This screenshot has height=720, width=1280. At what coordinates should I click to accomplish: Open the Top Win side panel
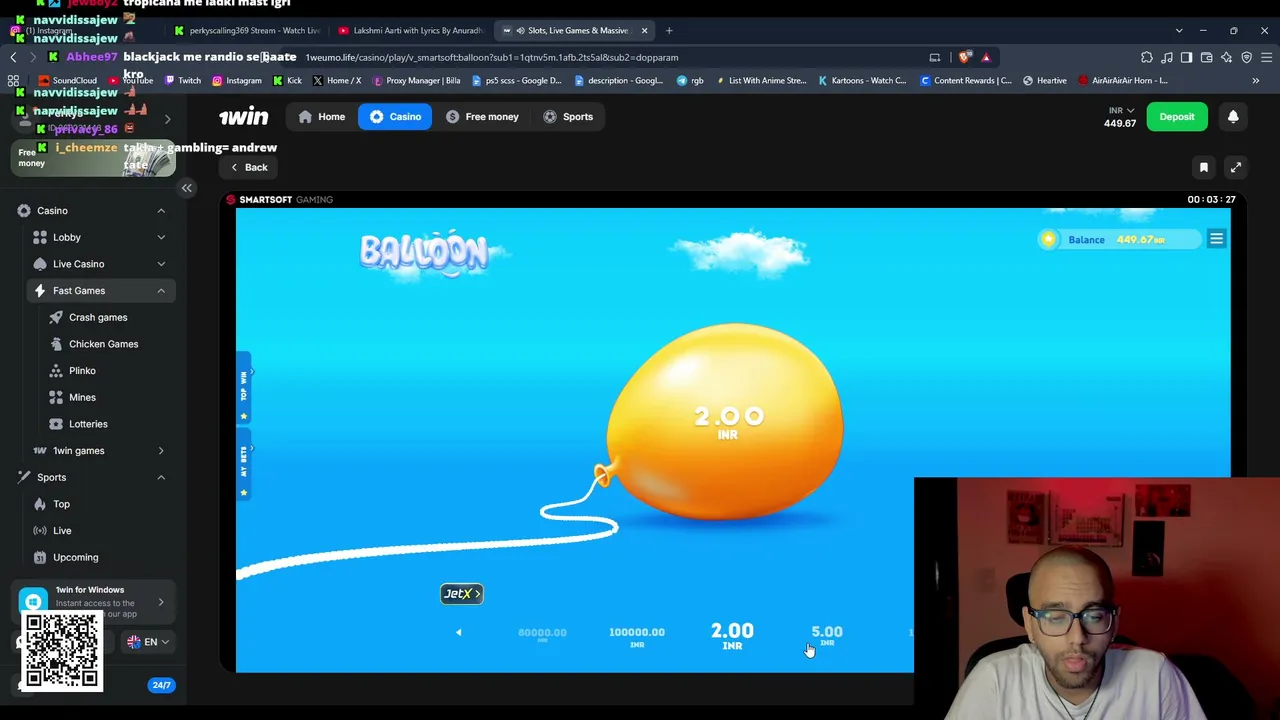pyautogui.click(x=243, y=387)
